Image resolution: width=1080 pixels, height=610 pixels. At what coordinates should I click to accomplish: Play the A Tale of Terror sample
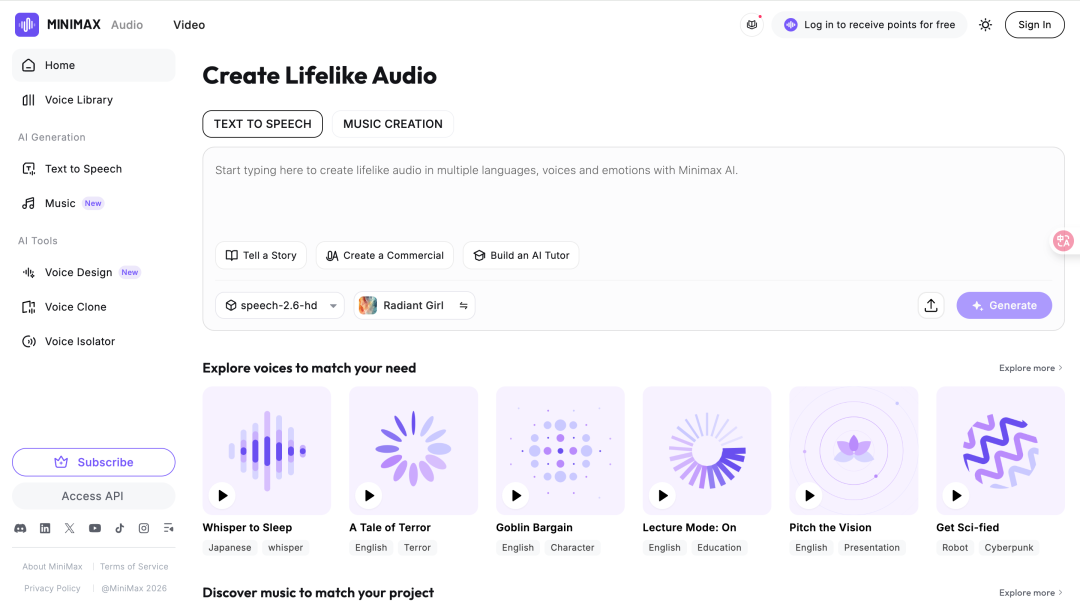coord(369,495)
